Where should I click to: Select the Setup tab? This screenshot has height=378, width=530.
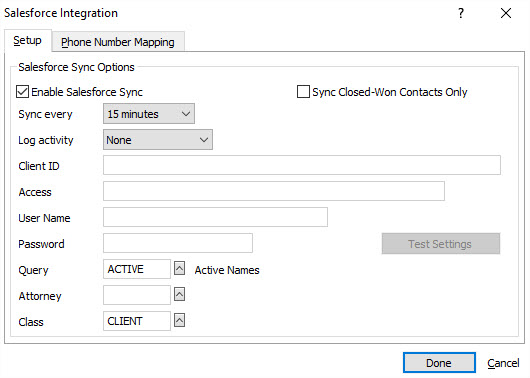[27, 41]
